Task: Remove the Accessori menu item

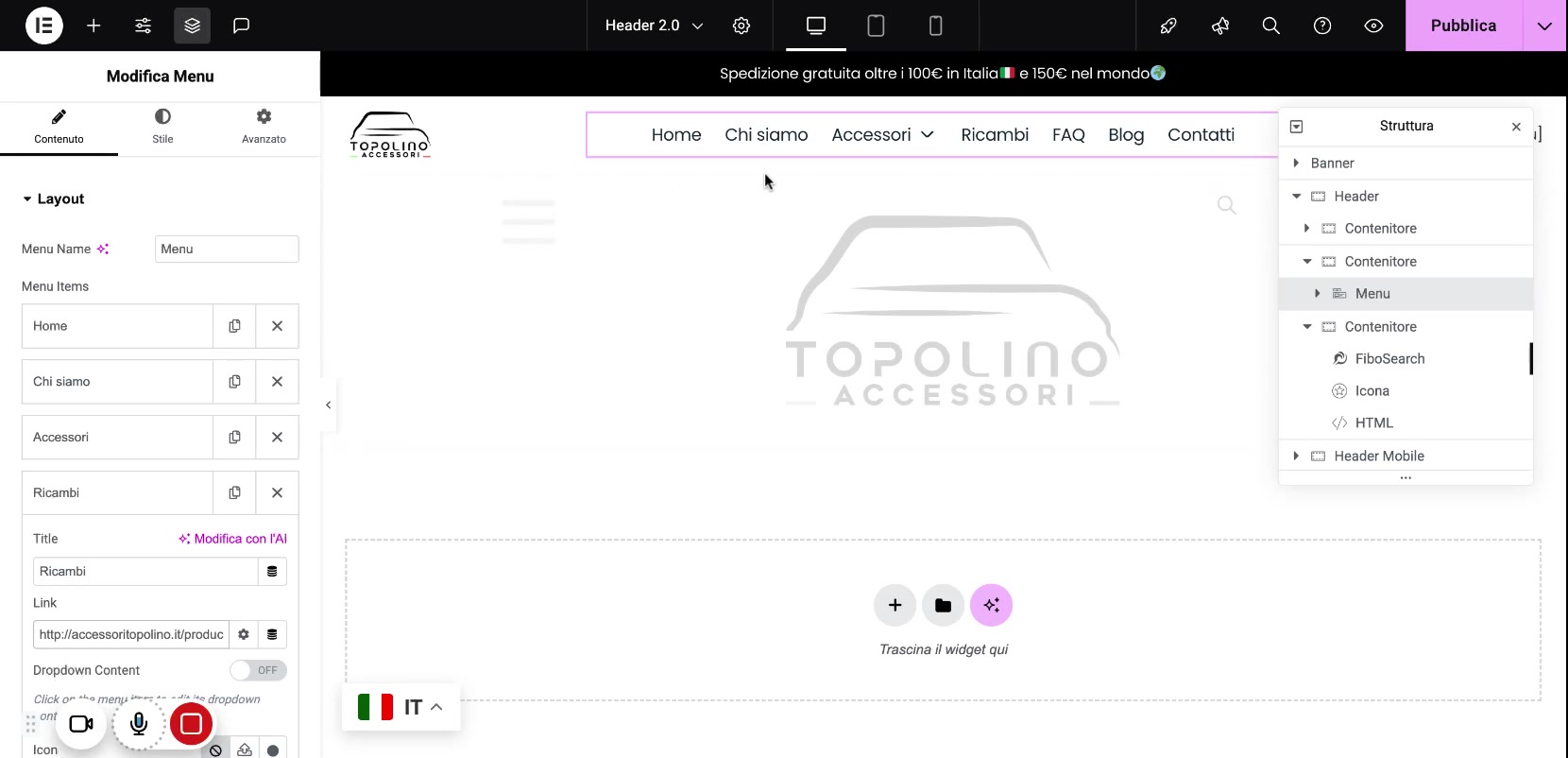Action: point(277,438)
